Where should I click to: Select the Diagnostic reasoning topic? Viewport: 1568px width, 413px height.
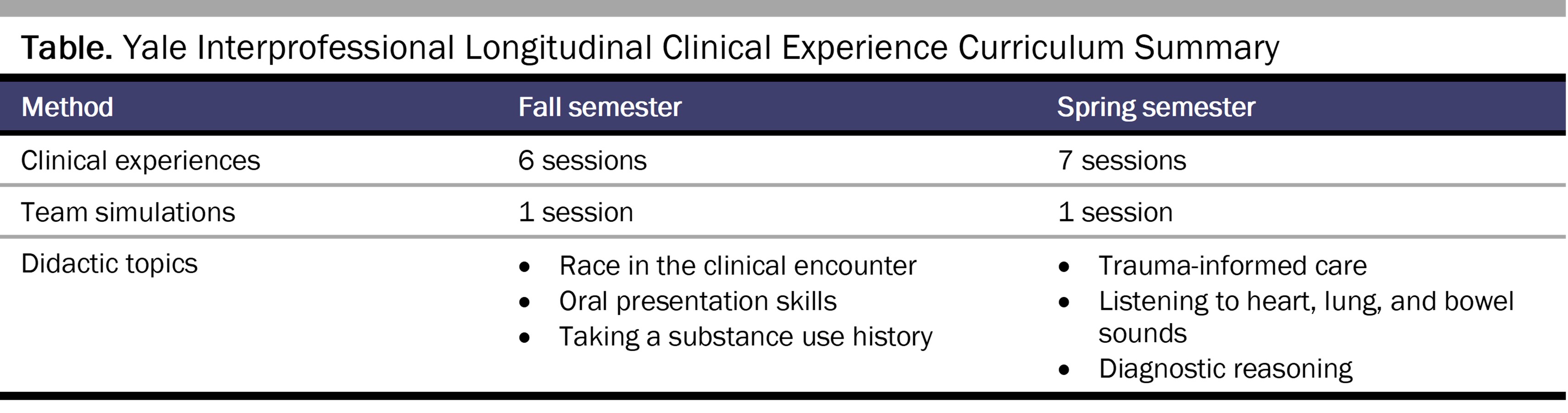click(1225, 369)
